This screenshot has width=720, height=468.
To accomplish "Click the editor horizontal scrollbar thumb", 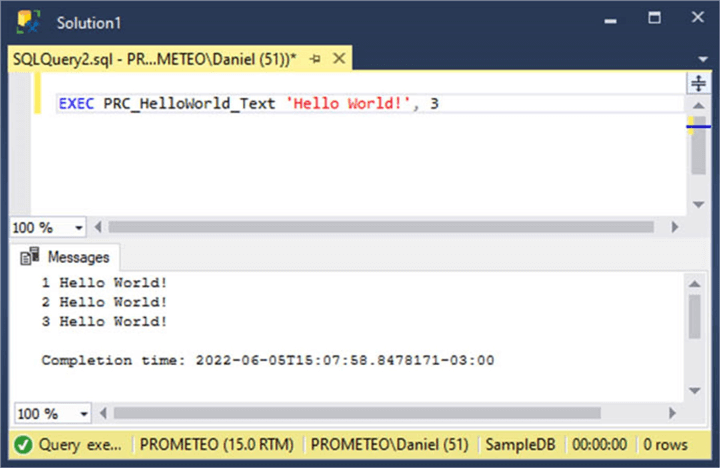I will tap(381, 227).
